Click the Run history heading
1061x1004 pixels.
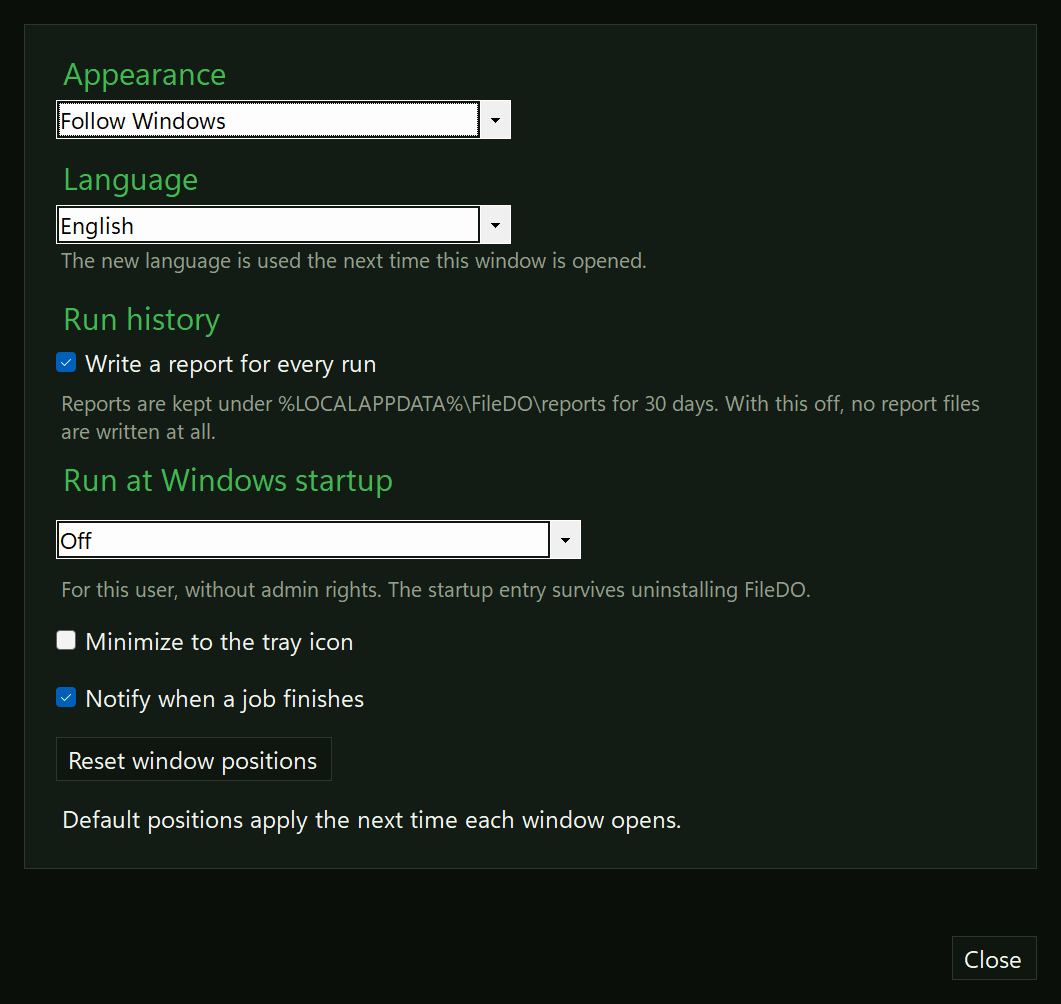click(141, 319)
